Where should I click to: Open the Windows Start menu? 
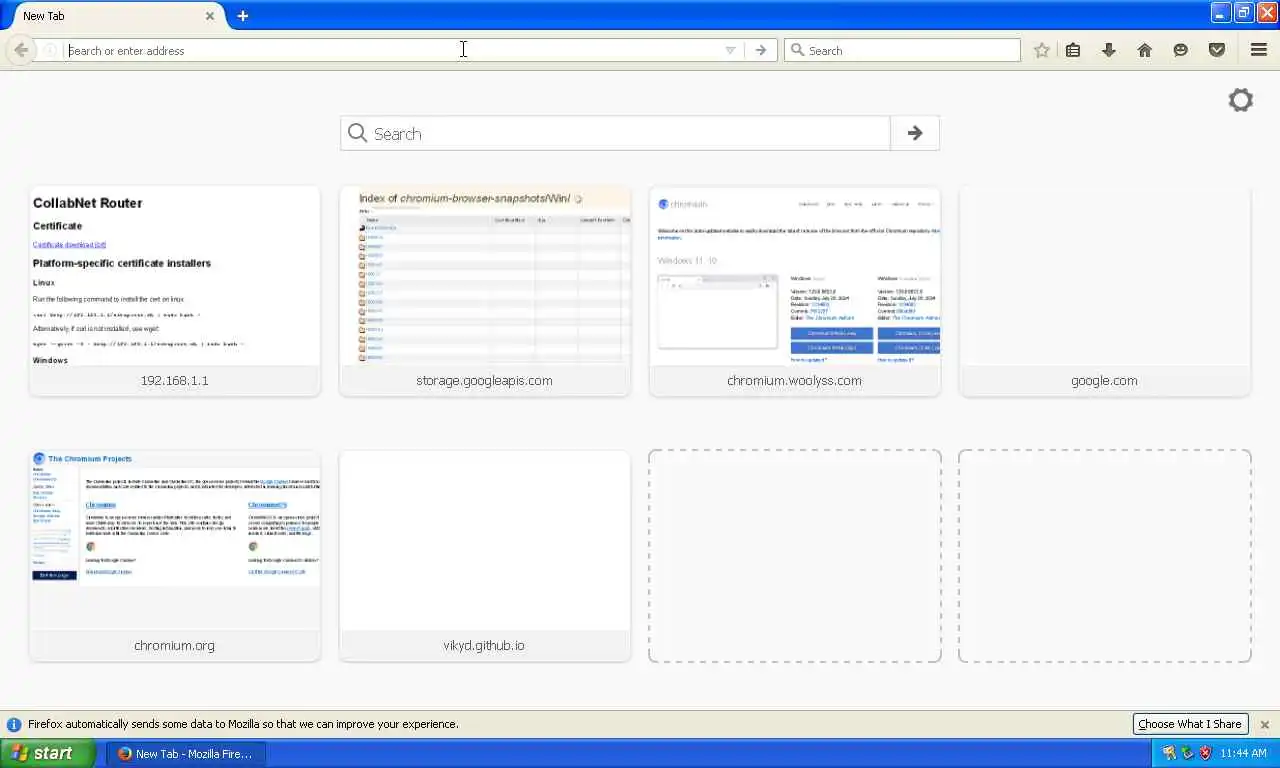[48, 753]
